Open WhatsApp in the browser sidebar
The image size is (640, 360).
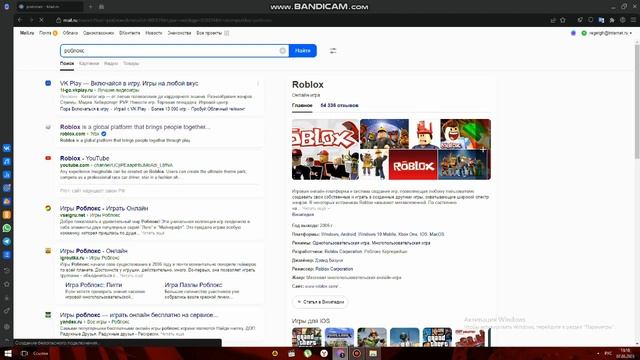click(x=7, y=228)
